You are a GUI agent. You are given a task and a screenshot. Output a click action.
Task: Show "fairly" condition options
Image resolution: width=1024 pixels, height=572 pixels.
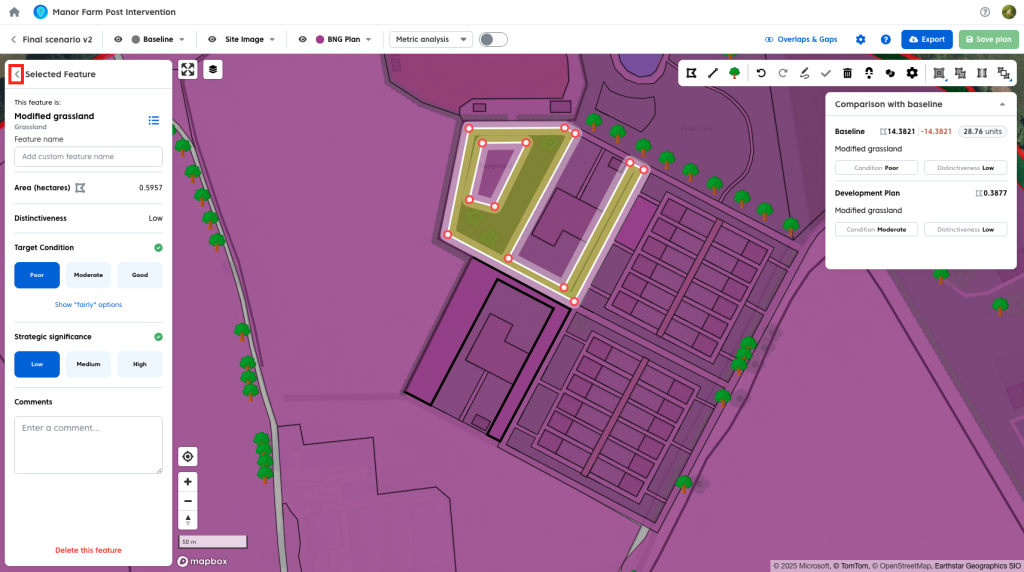click(x=88, y=304)
